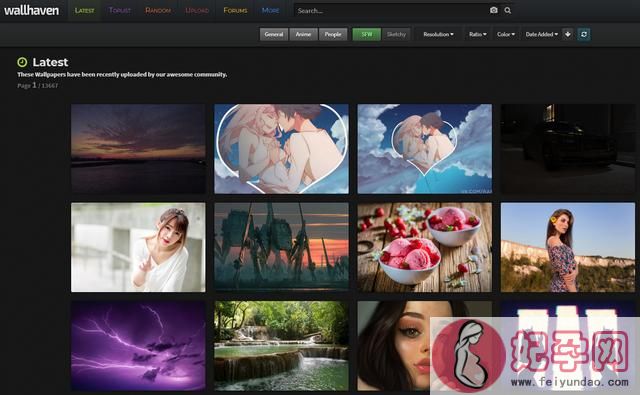
Task: Toggle the Anime category filter
Action: 303,34
